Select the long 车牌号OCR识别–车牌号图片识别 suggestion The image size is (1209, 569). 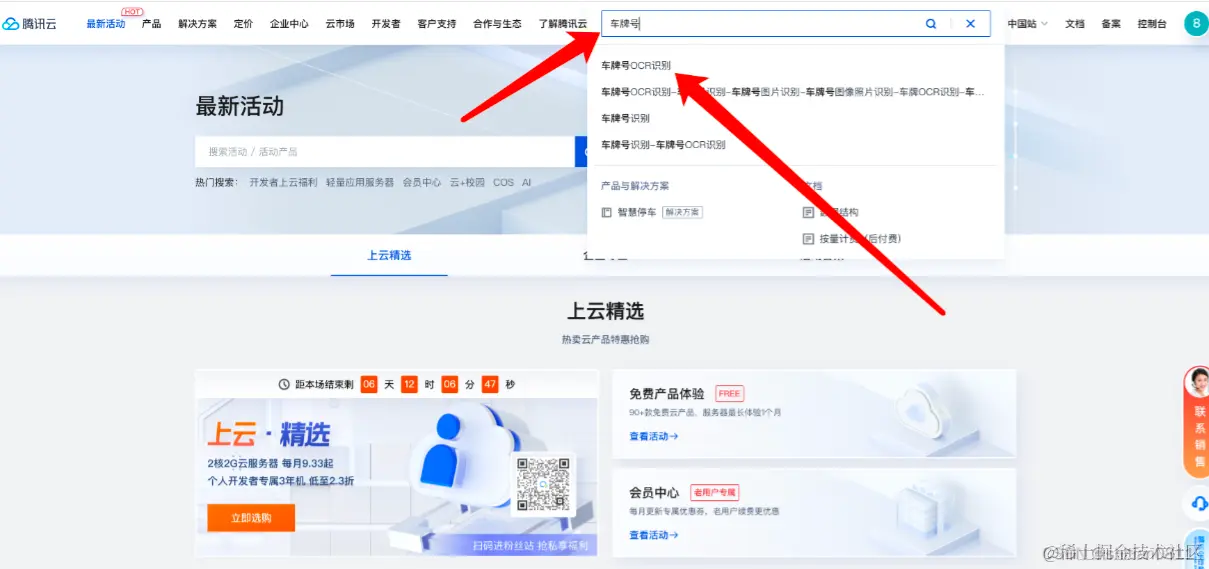coord(793,92)
